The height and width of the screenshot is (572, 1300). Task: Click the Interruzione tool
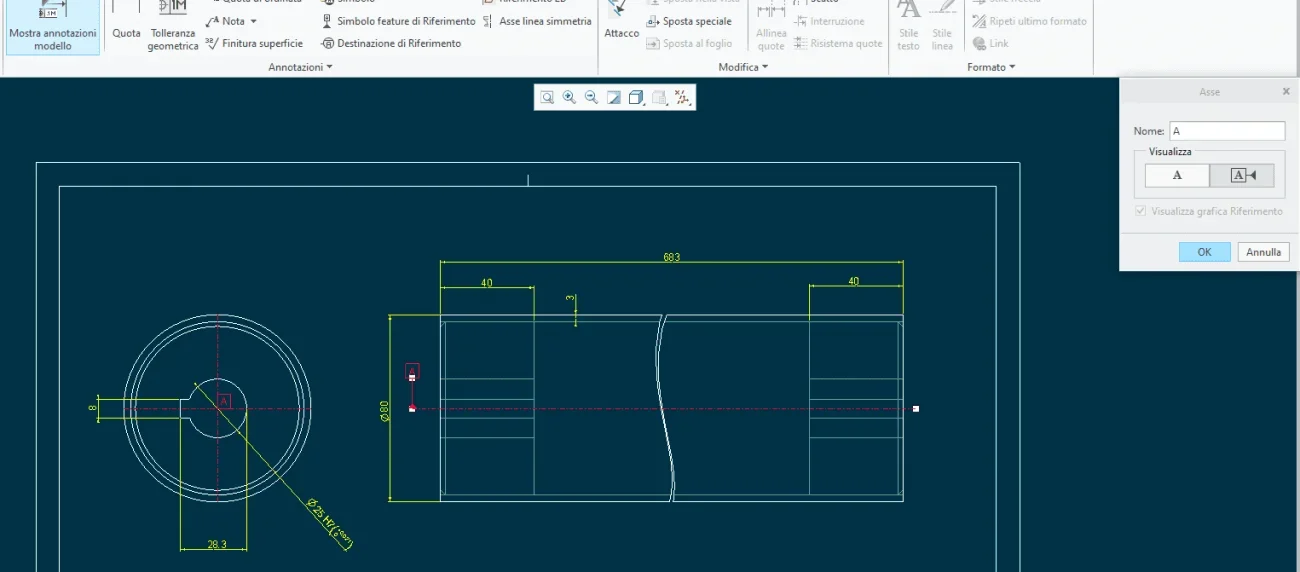click(829, 21)
